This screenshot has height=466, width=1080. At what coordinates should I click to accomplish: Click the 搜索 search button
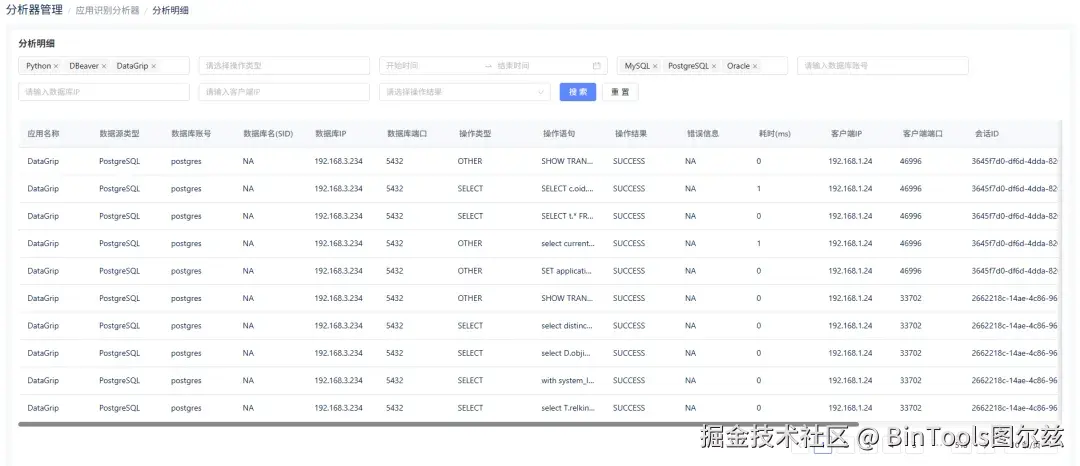[x=578, y=92]
